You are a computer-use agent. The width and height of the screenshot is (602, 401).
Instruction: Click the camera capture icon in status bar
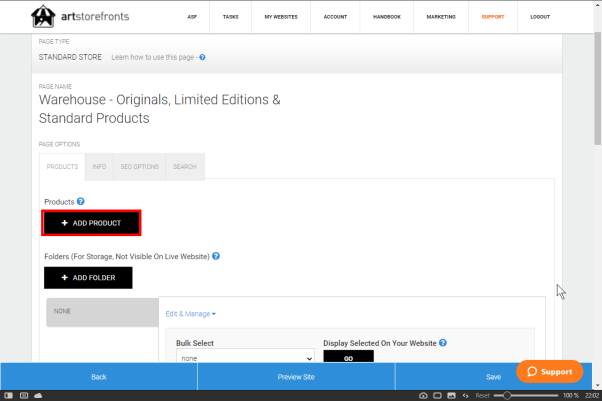click(x=423, y=395)
